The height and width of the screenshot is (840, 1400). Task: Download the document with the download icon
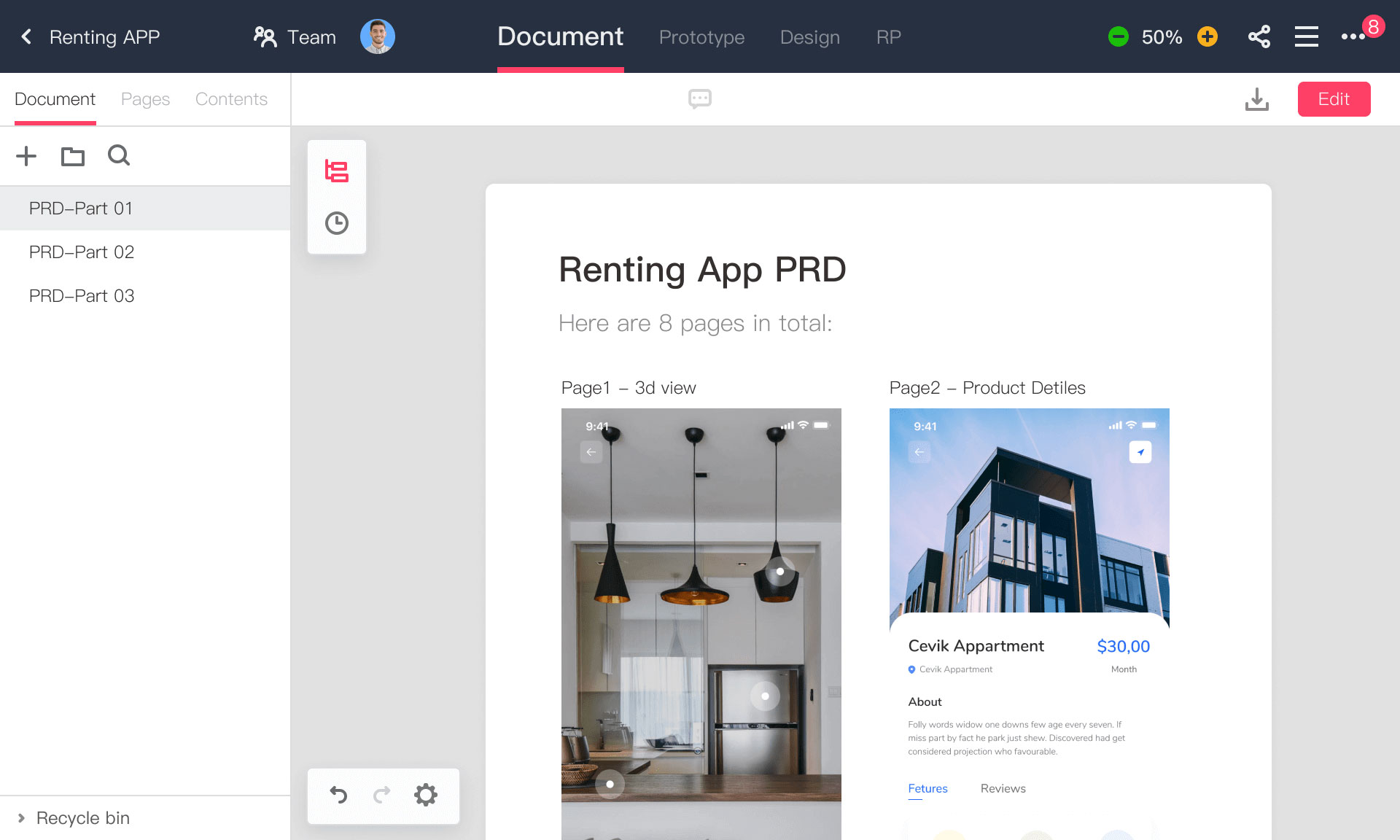click(x=1257, y=99)
